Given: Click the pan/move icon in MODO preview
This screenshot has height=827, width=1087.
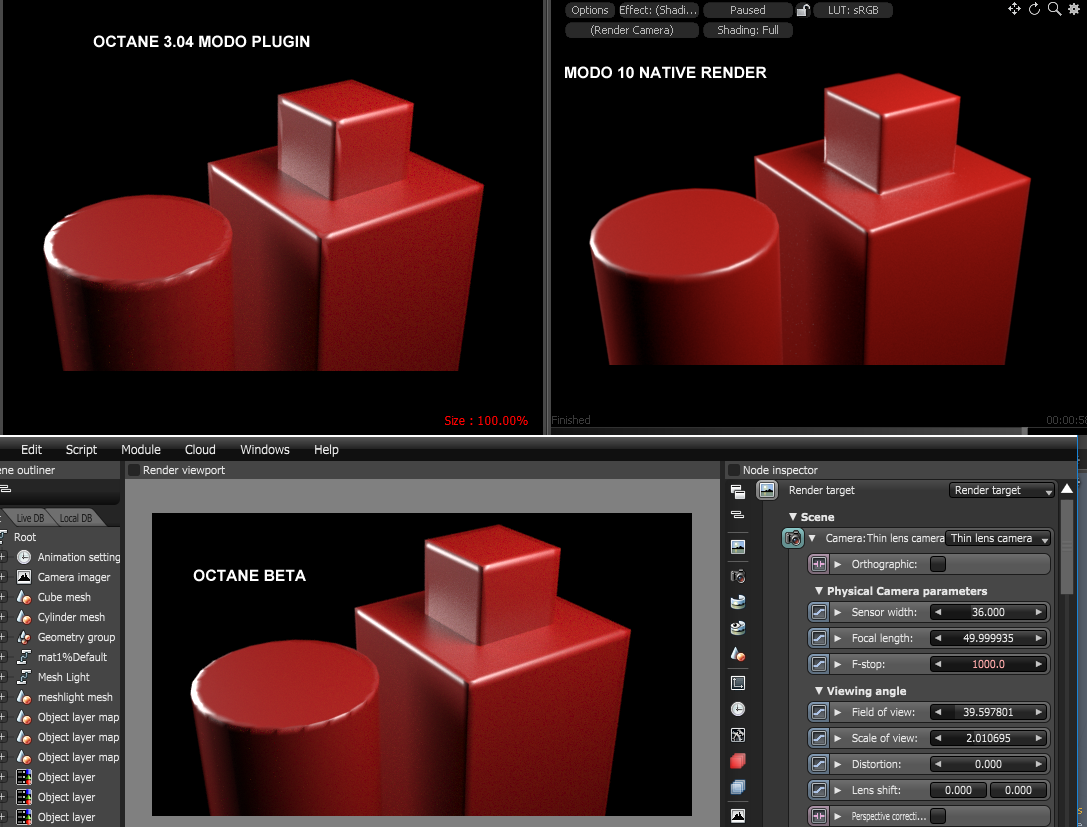Looking at the screenshot, I should (1014, 9).
